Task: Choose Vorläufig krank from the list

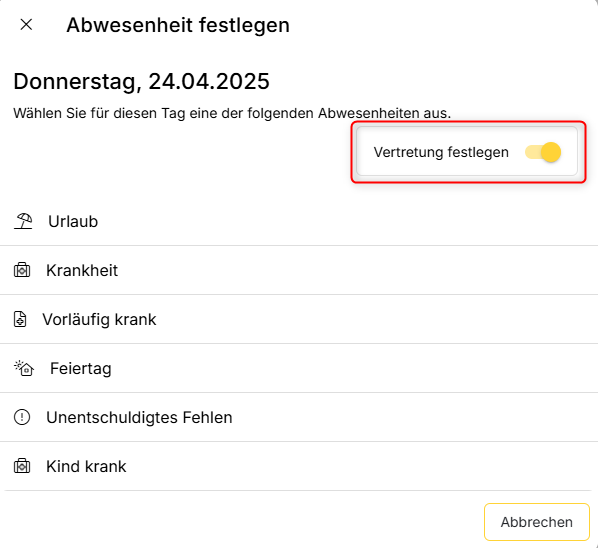Action: [299, 319]
